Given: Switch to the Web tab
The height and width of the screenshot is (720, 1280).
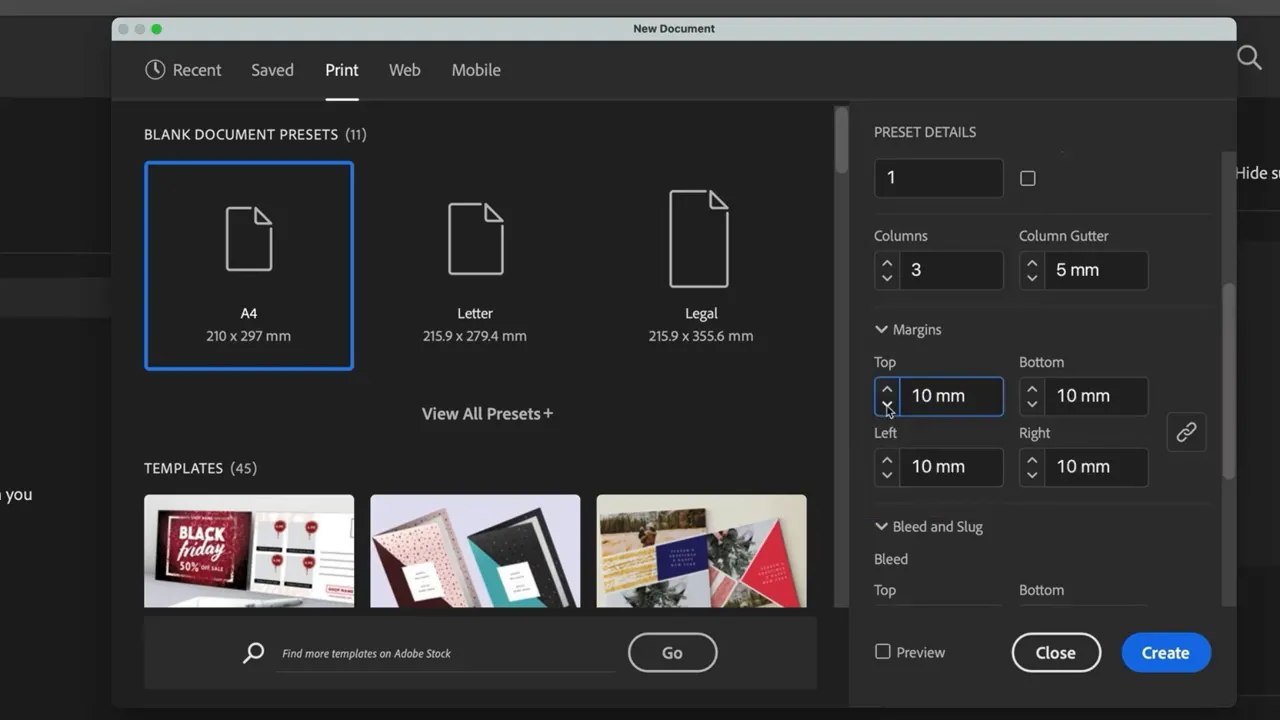Looking at the screenshot, I should click(x=404, y=70).
